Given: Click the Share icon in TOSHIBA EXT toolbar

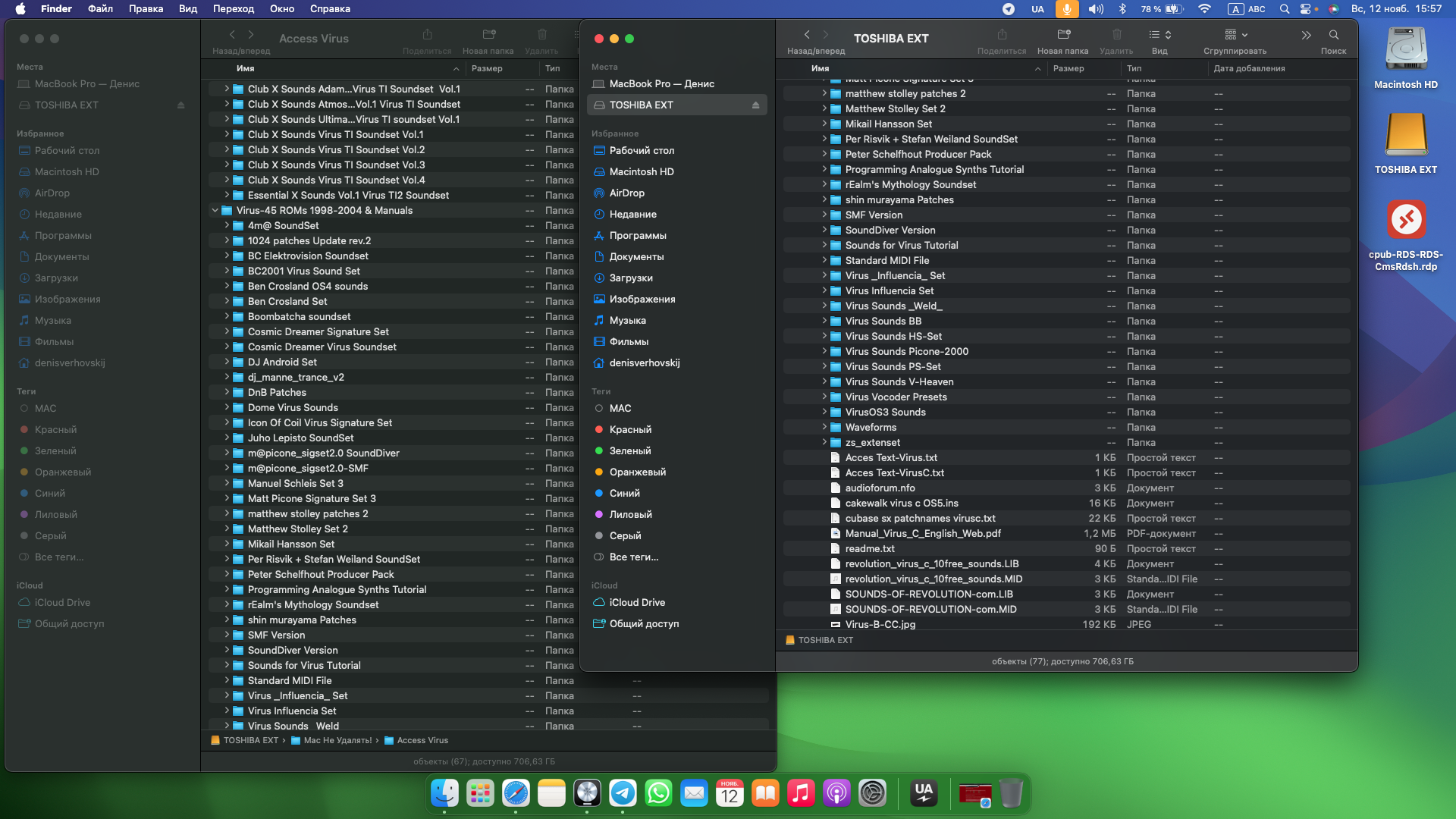Looking at the screenshot, I should tap(1002, 34).
